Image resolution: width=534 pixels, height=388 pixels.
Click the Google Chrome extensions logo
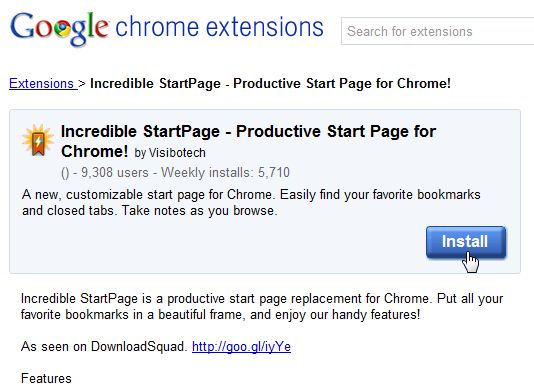point(167,28)
